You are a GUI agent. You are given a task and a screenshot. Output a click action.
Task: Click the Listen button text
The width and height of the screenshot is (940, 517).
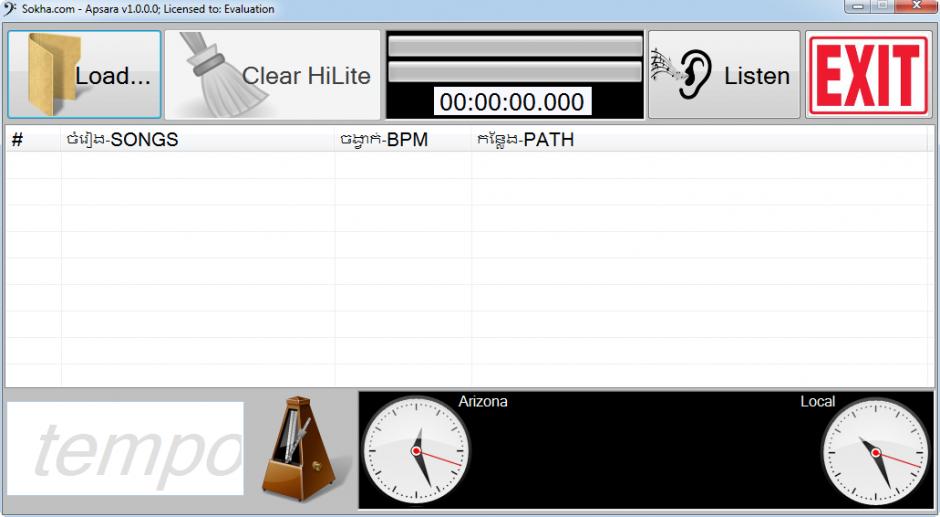coord(757,76)
